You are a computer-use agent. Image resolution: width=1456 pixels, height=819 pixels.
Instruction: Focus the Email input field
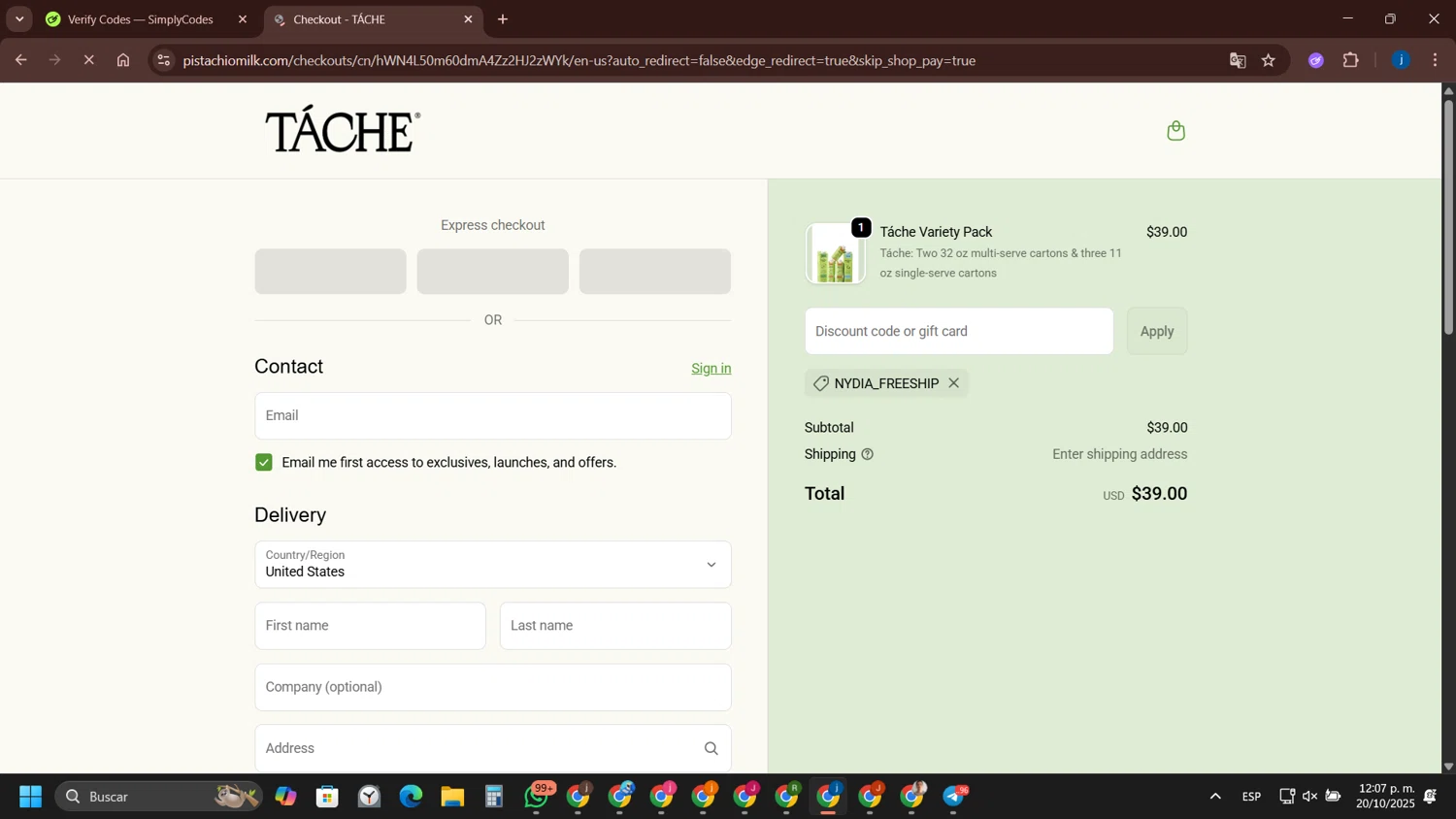(x=493, y=415)
